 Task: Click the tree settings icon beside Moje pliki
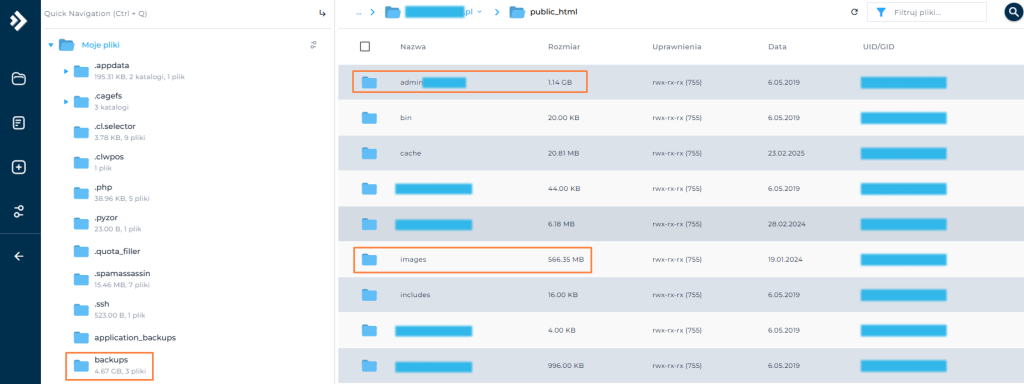tap(313, 45)
